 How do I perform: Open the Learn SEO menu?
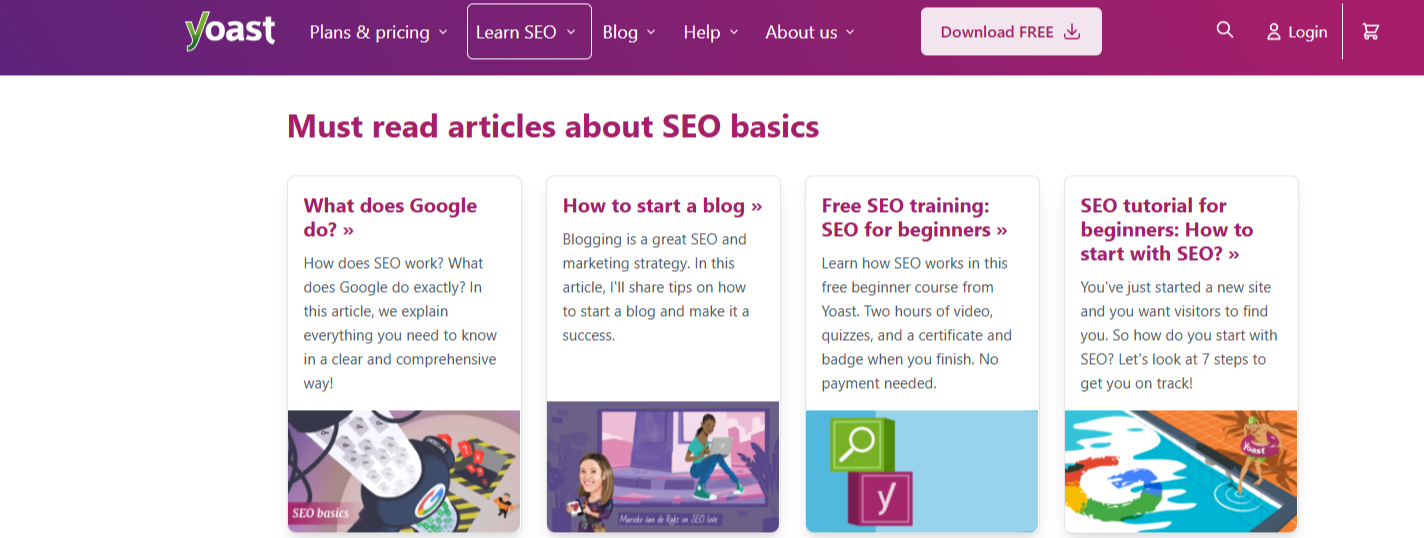[529, 31]
